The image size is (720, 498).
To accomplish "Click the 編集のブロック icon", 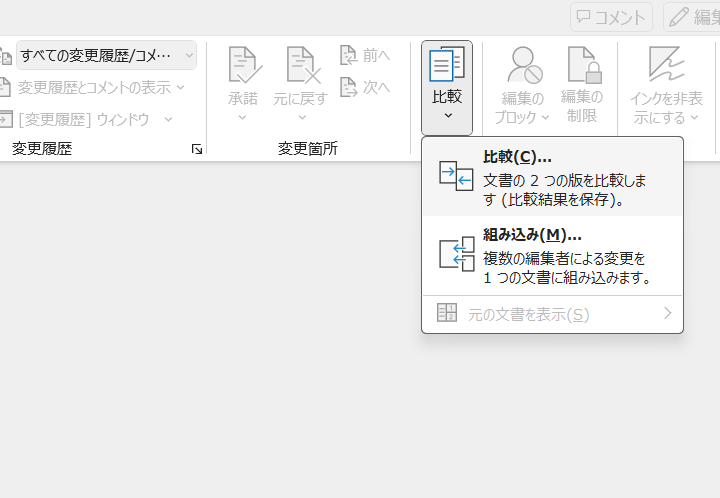I will click(524, 65).
